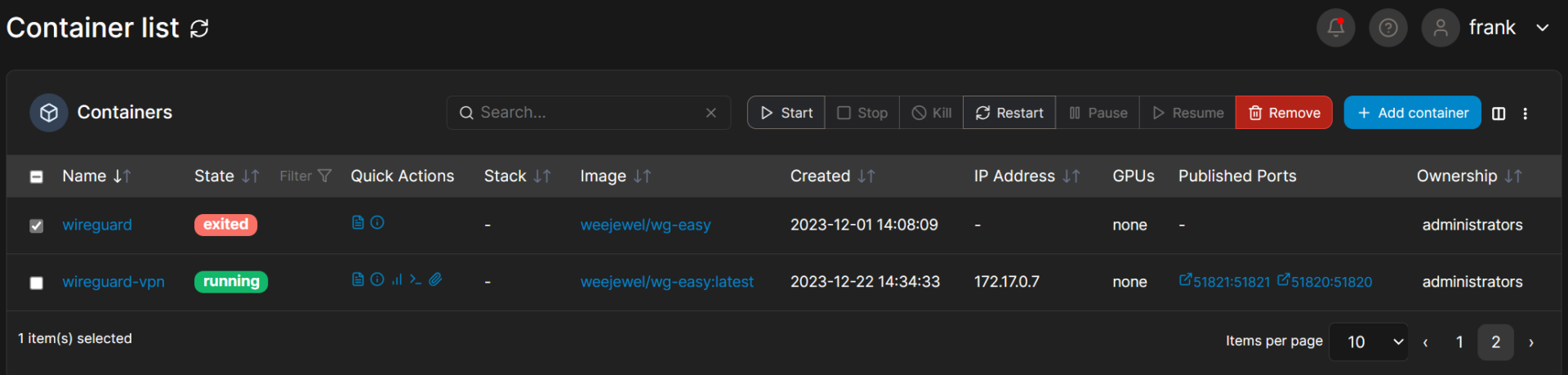Toggle the select-all header checkbox

[37, 176]
